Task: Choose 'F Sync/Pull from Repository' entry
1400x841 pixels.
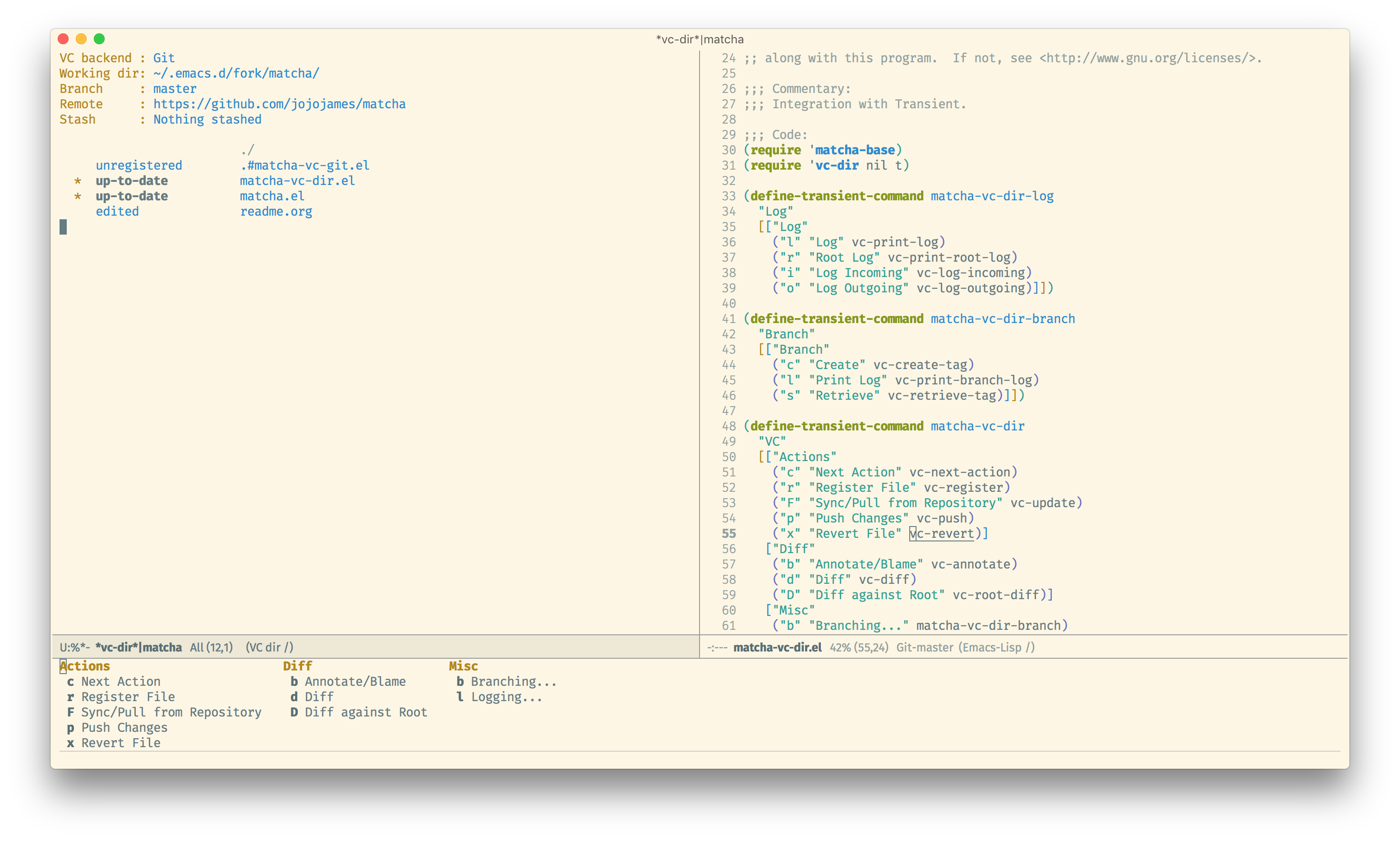Action: coord(164,712)
